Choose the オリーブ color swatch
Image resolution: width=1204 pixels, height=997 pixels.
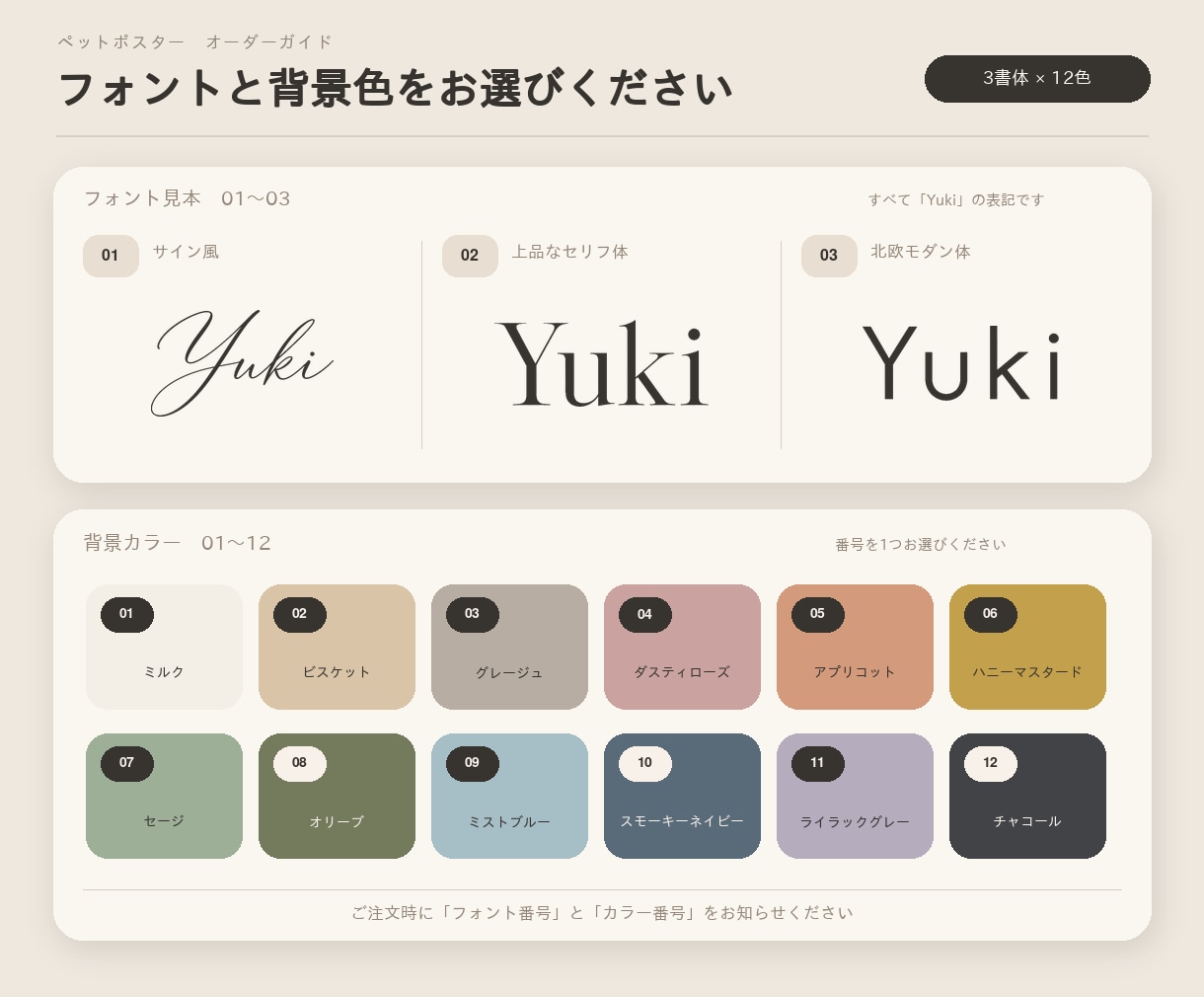point(337,796)
